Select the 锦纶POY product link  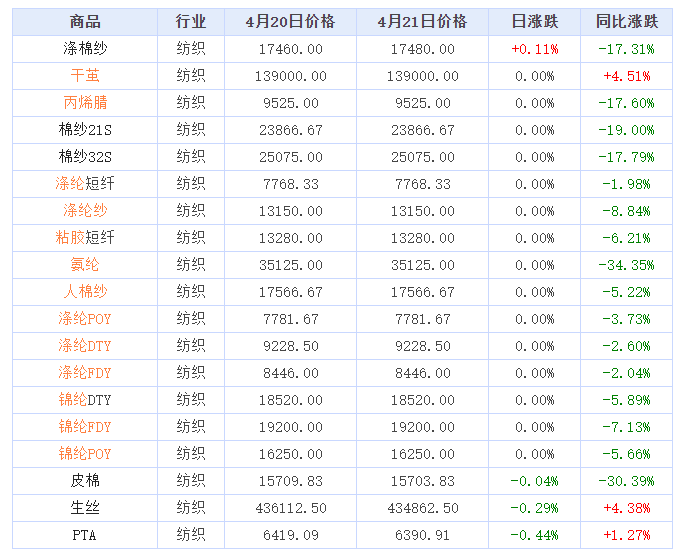pos(85,454)
